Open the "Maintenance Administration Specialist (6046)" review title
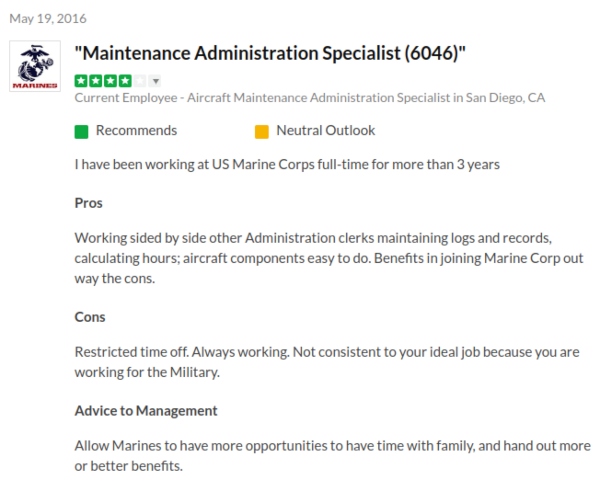Image resolution: width=600 pixels, height=491 pixels. tap(272, 53)
